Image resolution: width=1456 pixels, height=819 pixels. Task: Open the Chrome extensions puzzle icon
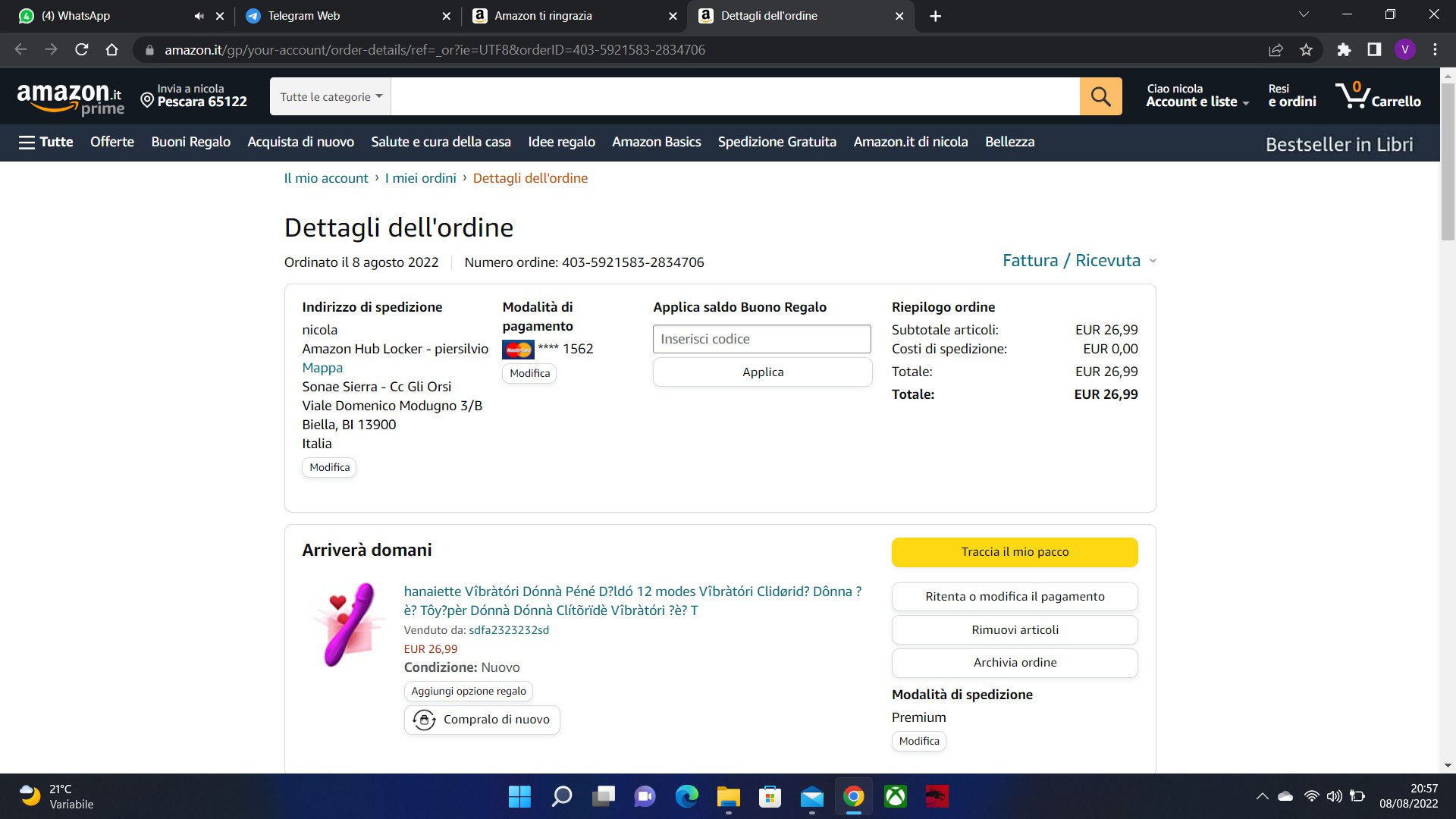1344,50
